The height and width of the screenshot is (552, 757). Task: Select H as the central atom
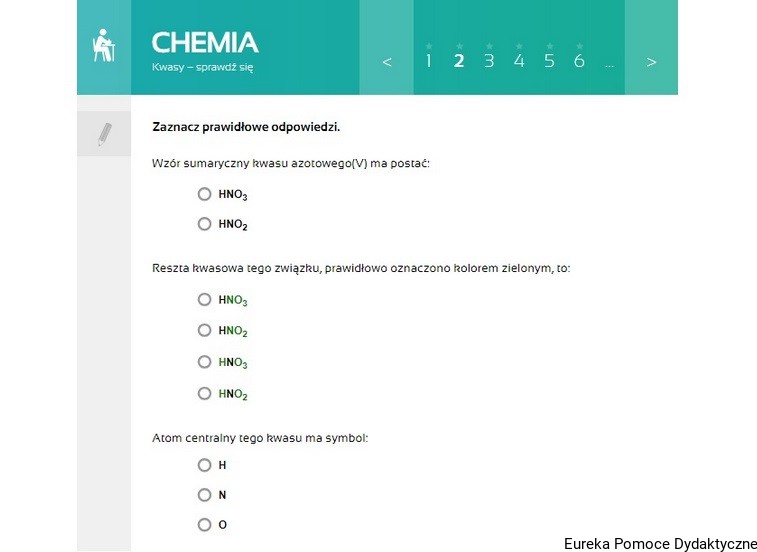(x=205, y=465)
